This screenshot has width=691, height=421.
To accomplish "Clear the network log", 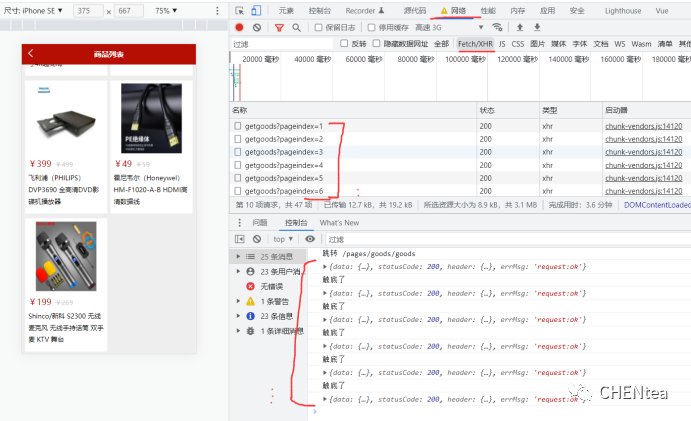I will coord(257,27).
